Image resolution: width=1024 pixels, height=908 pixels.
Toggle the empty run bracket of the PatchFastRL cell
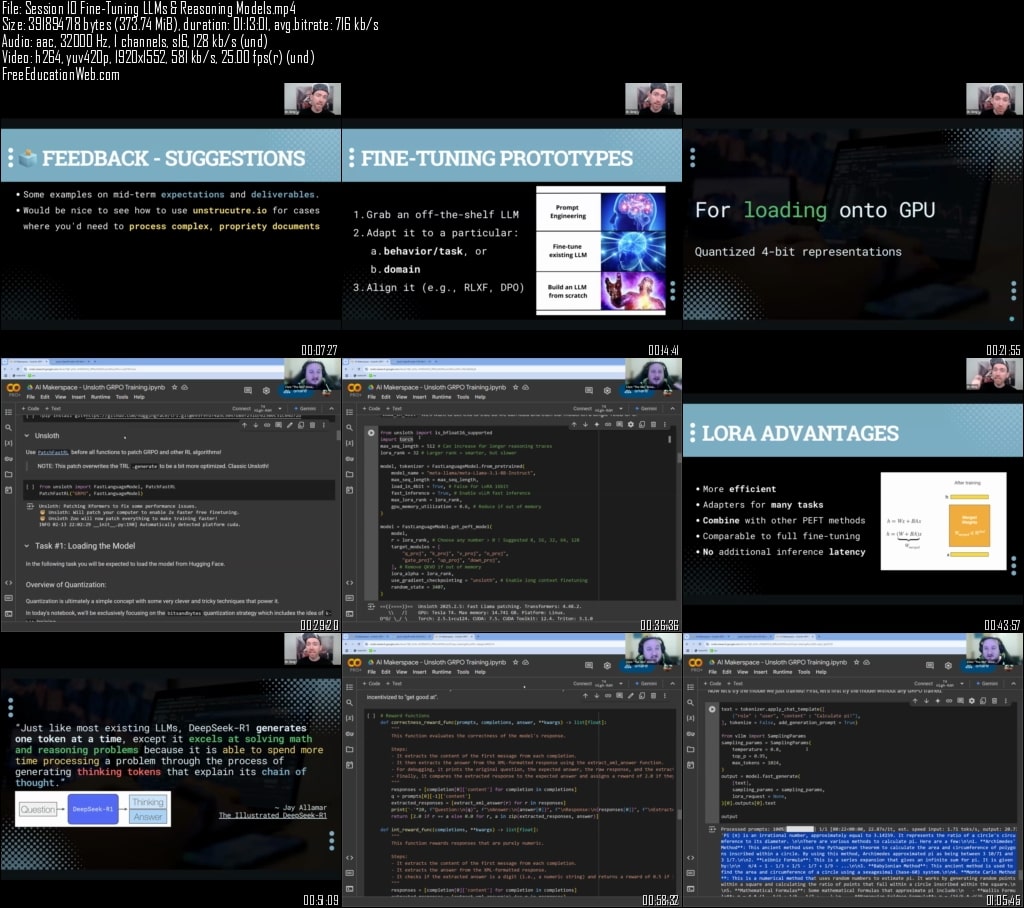pos(29,487)
